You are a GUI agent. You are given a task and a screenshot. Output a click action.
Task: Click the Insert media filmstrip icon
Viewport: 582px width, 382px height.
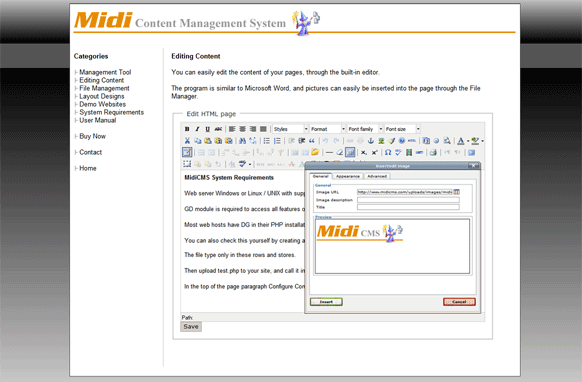coord(409,152)
